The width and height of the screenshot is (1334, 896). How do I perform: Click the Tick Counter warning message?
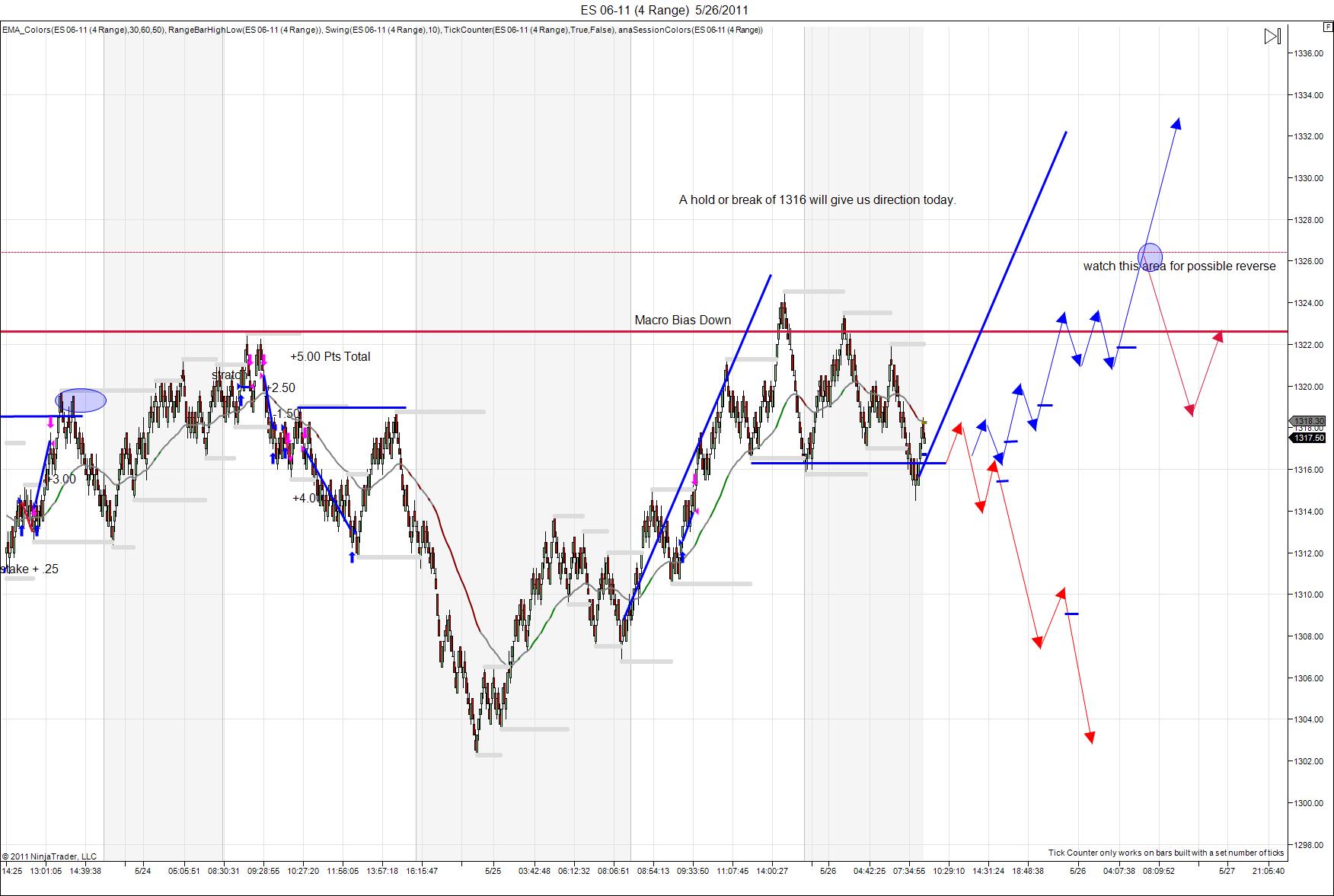1166,853
